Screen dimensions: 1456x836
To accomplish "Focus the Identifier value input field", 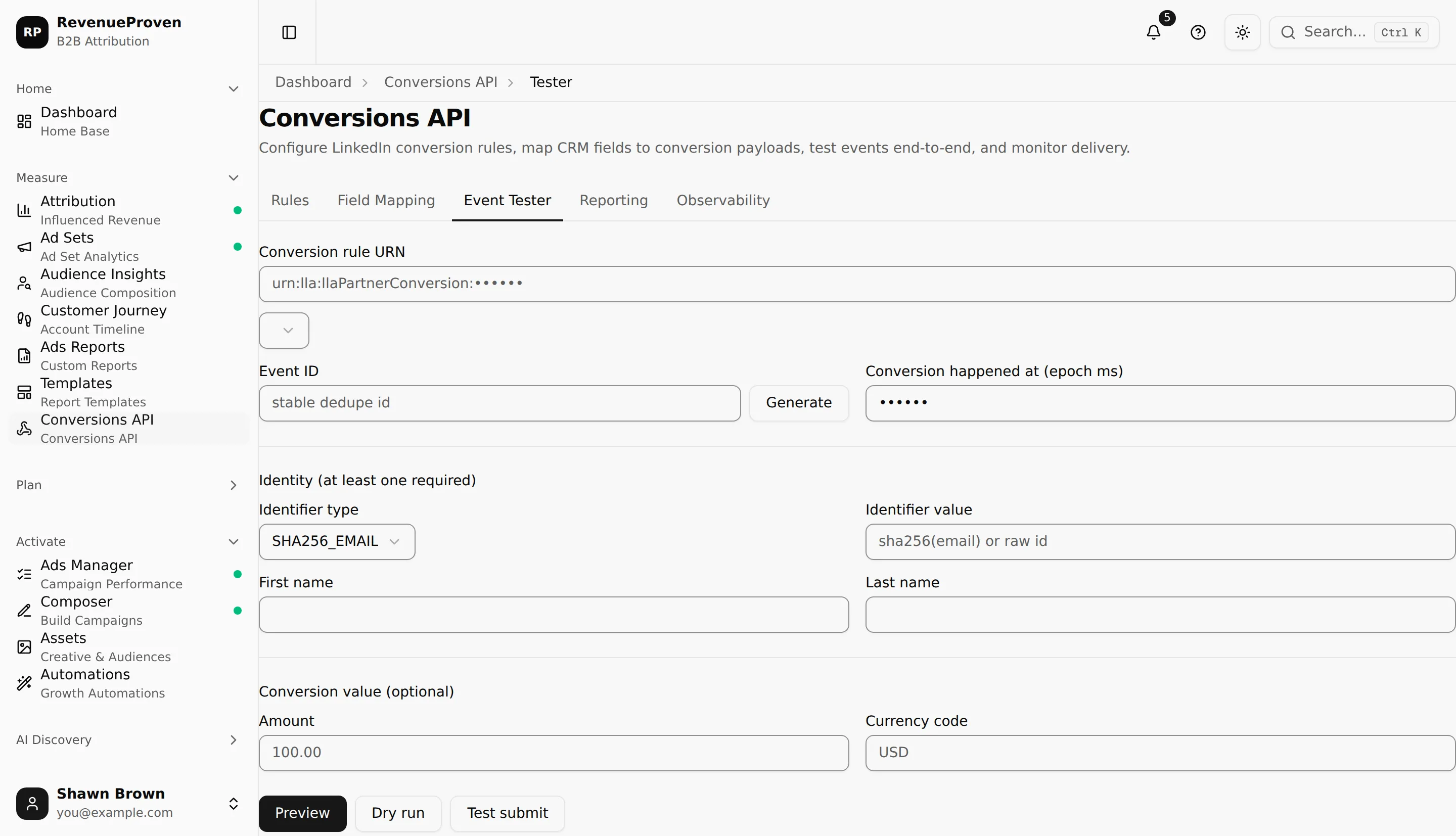I will [x=1160, y=541].
